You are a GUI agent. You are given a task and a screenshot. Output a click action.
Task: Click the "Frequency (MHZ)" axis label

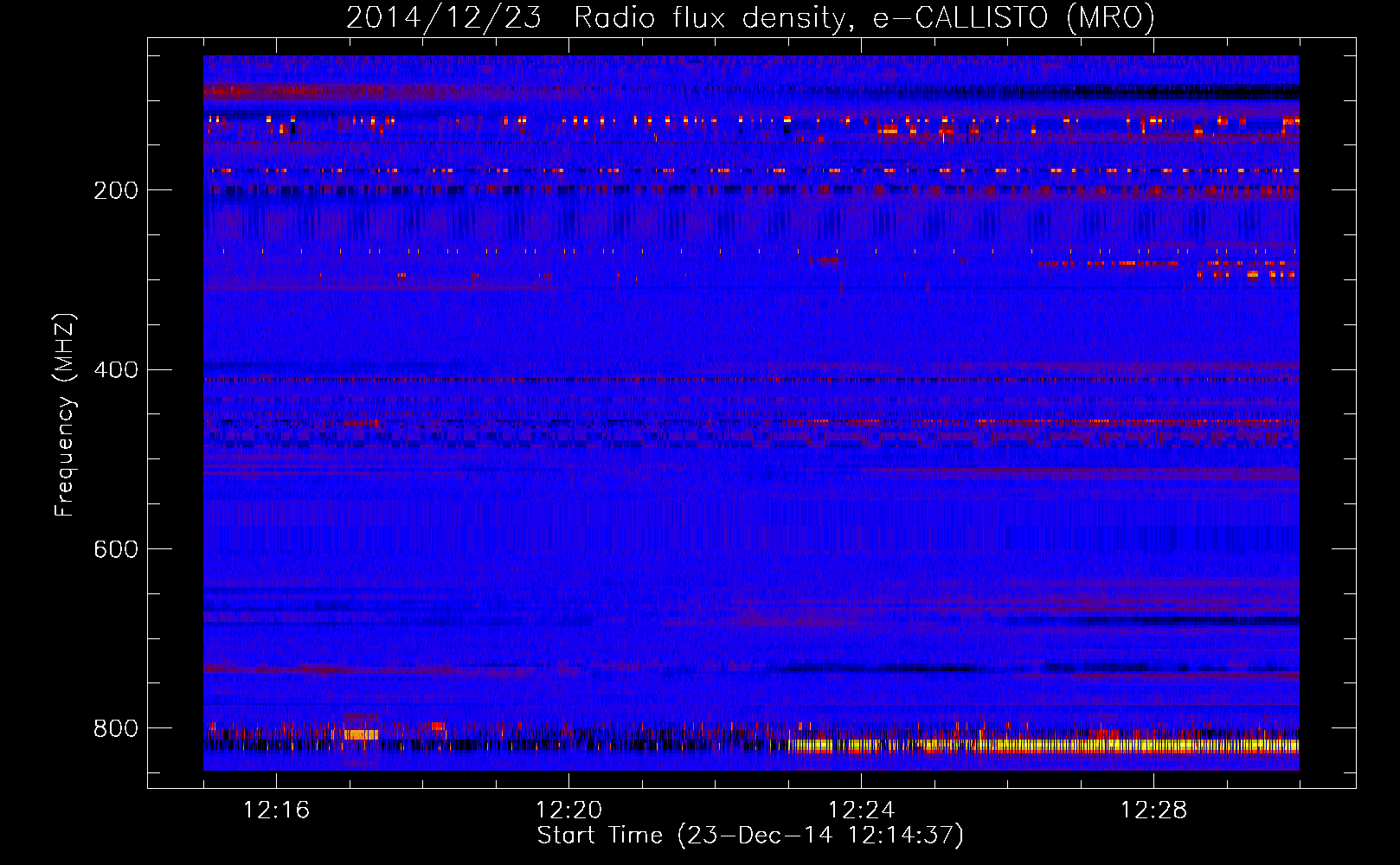(65, 415)
